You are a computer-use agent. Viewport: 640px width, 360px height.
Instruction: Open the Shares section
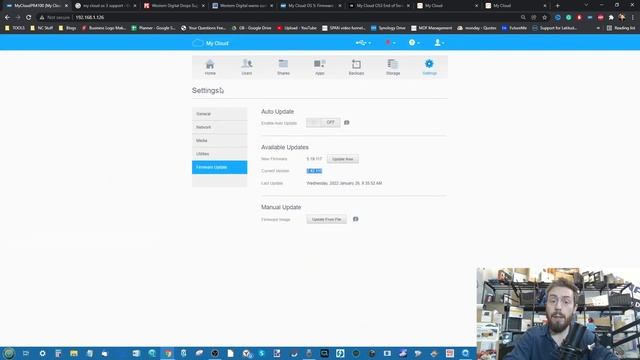[283, 67]
